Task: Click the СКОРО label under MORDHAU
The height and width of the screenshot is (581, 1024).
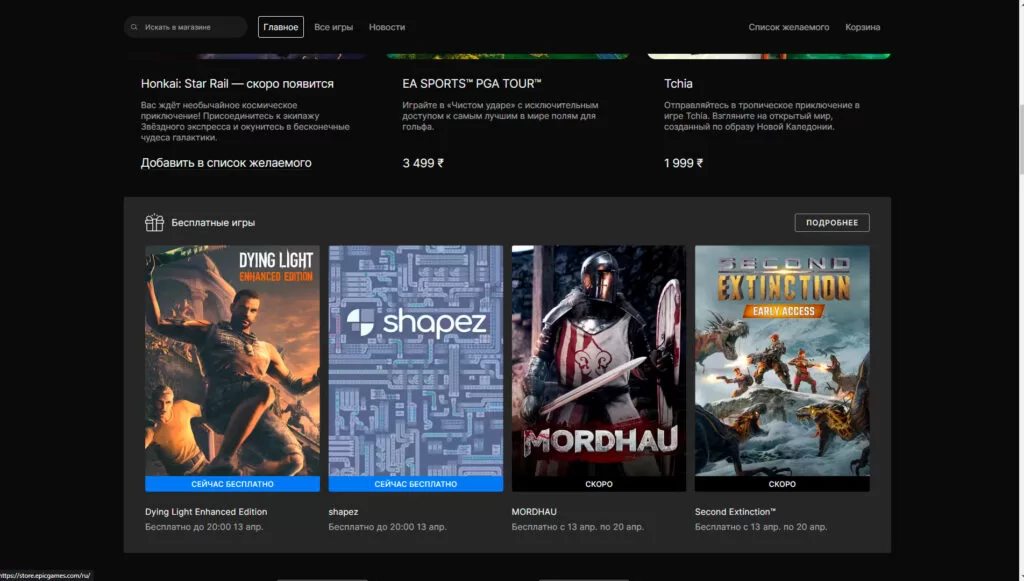Action: [x=598, y=484]
